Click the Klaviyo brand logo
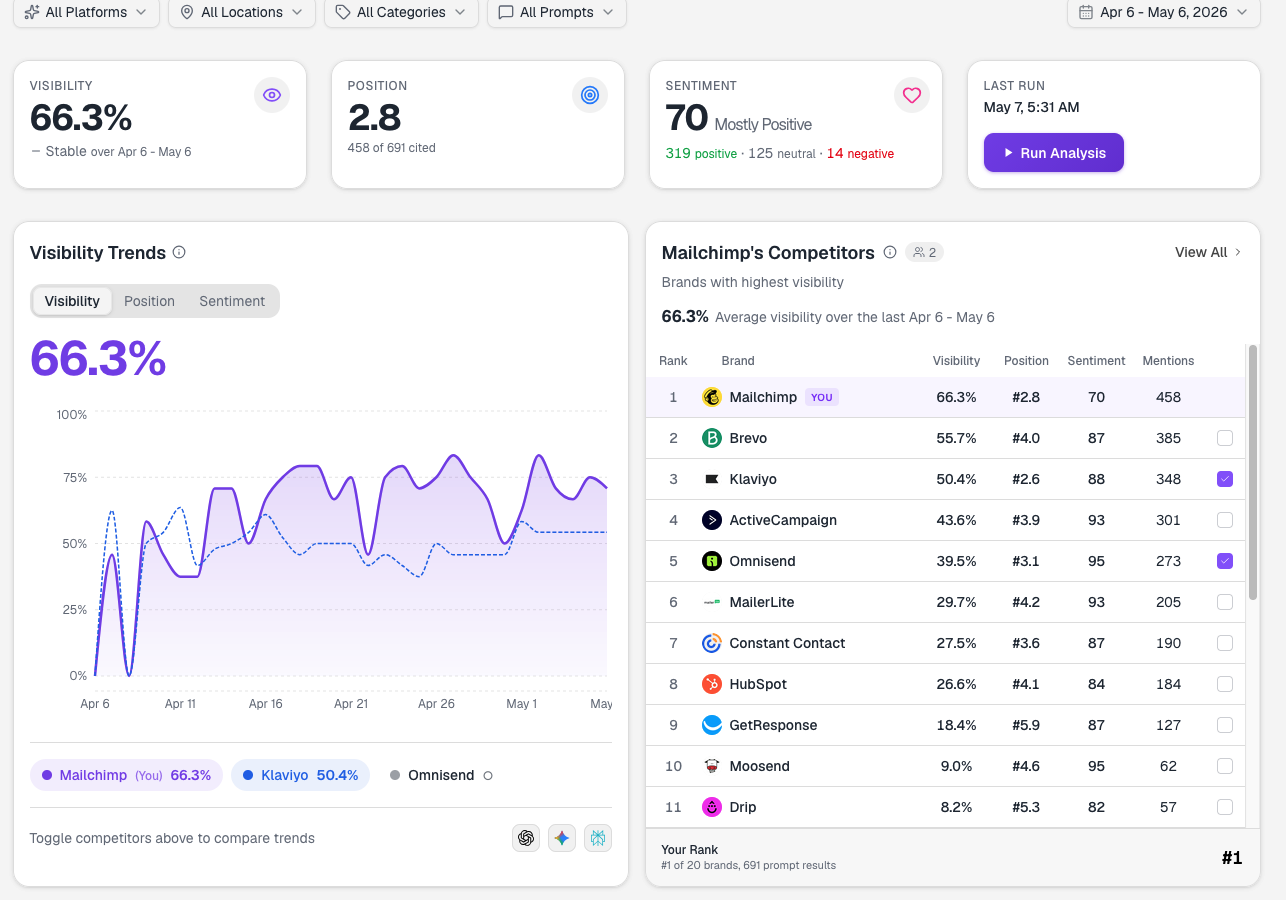Viewport: 1286px width, 900px height. [x=712, y=479]
